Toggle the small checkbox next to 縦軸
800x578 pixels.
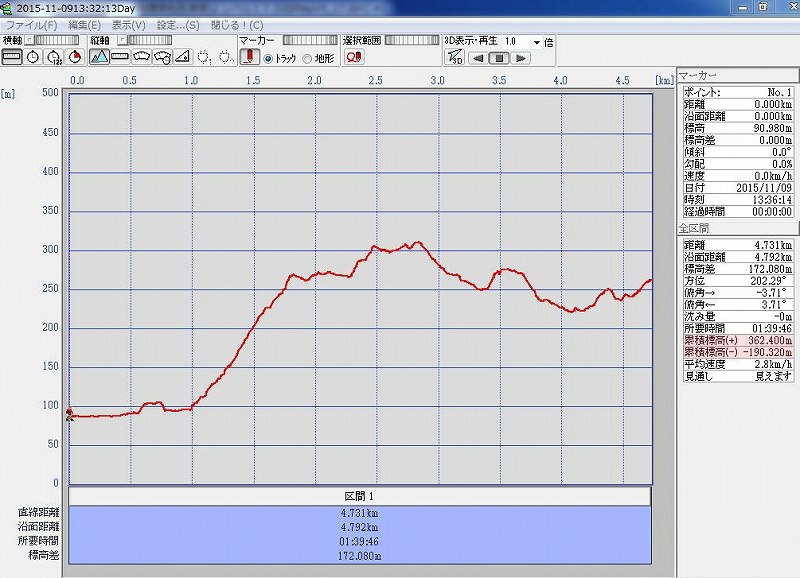click(121, 40)
